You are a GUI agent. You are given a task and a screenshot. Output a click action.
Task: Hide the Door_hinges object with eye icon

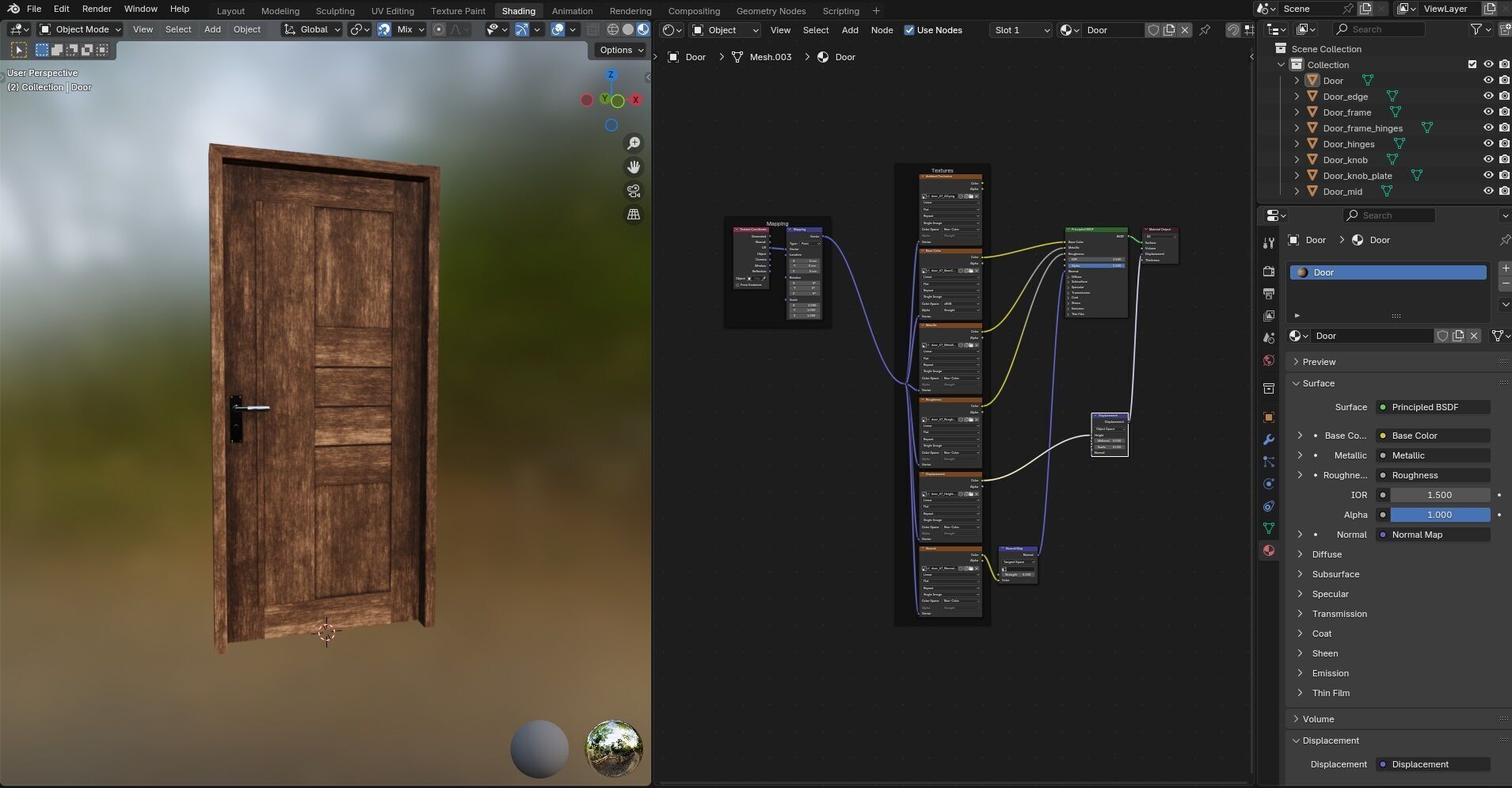click(x=1488, y=144)
